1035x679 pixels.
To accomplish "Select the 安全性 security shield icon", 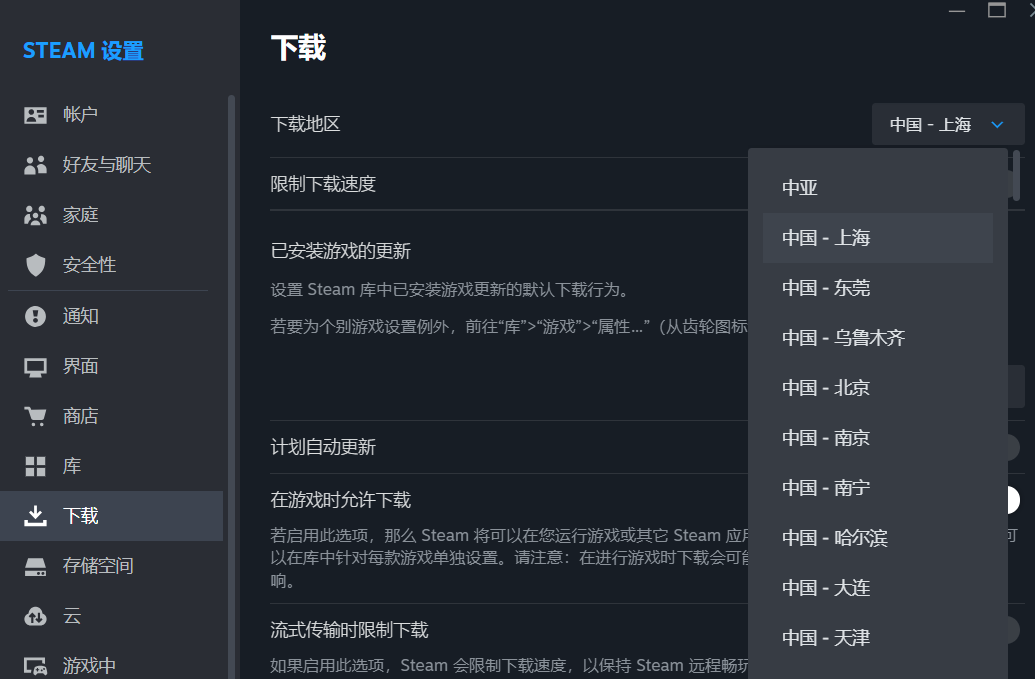I will point(35,264).
